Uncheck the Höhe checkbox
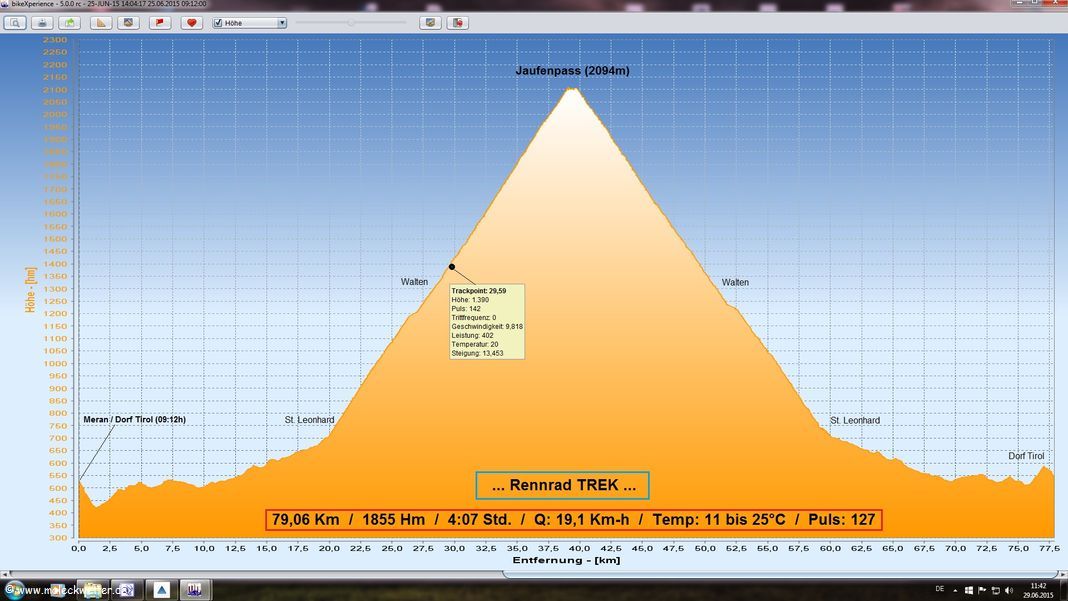The height and width of the screenshot is (601, 1068). 218,23
